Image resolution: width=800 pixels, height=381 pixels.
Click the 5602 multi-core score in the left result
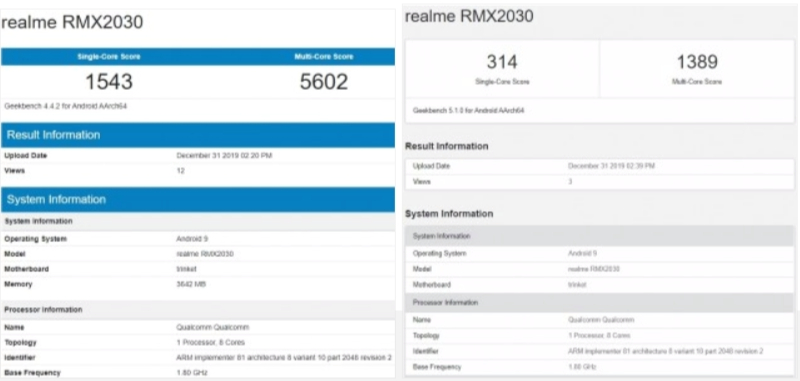324,82
